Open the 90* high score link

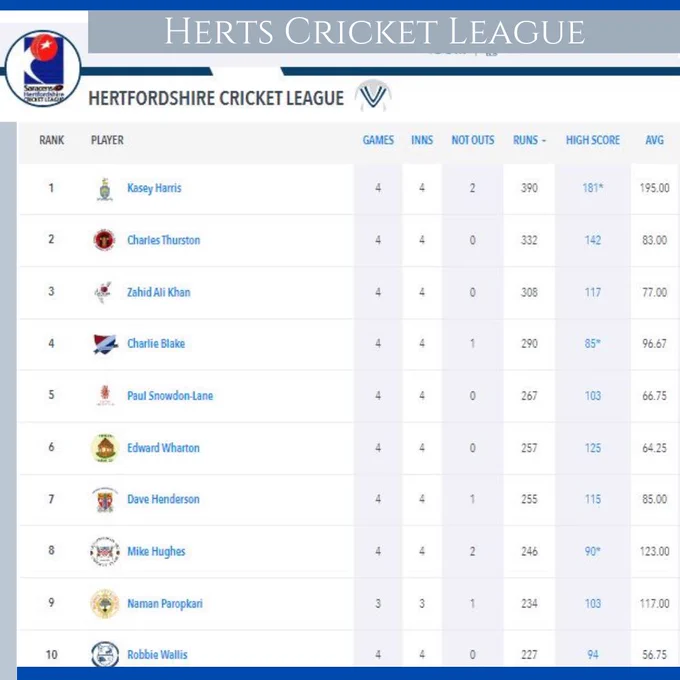593,551
